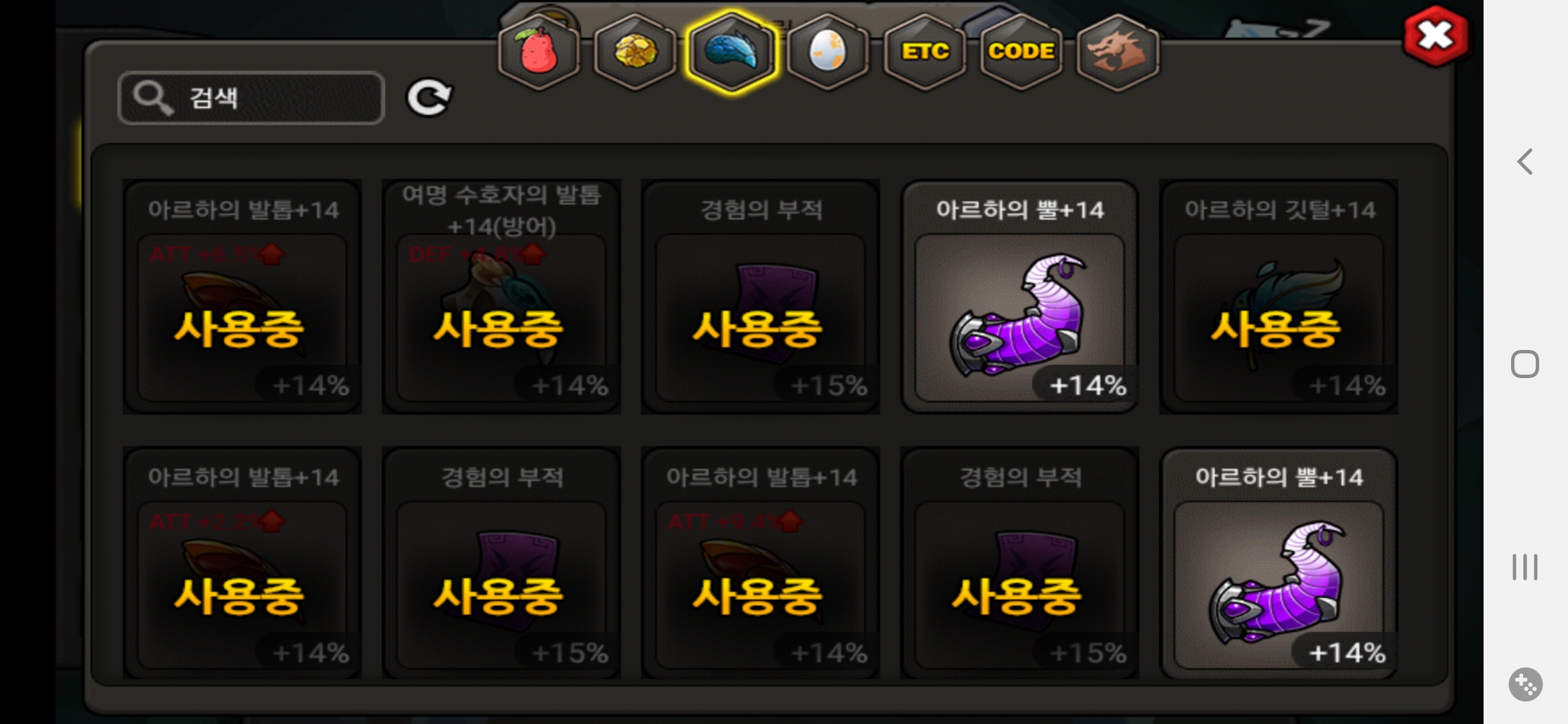Click the 검색 search input field
This screenshot has width=1568, height=724.
click(251, 98)
